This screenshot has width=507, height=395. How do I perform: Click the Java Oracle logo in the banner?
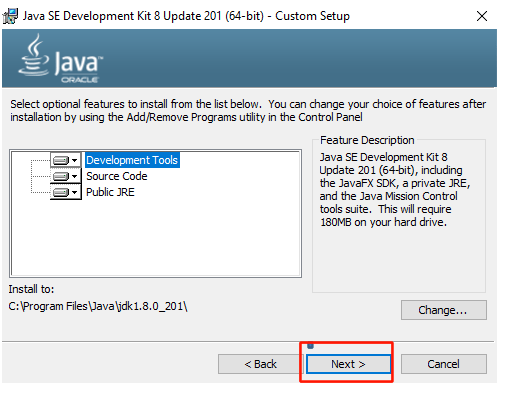(x=61, y=59)
